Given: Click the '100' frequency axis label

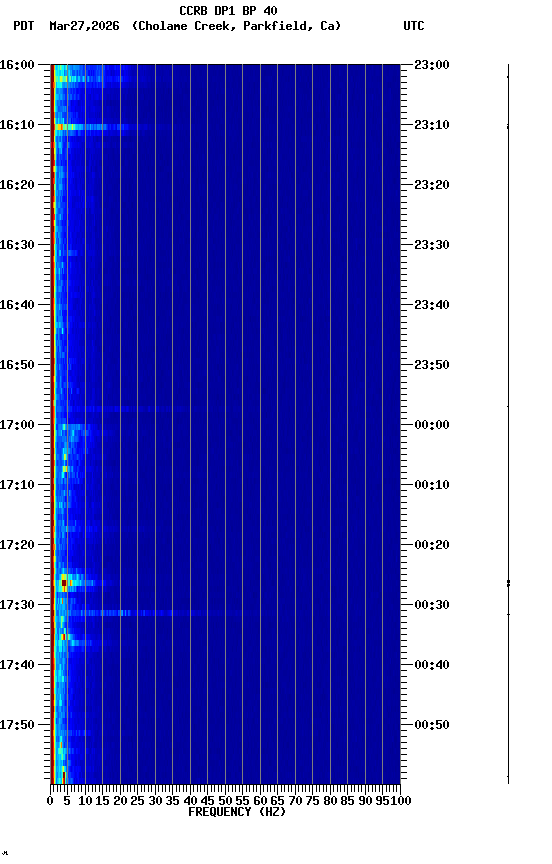Looking at the screenshot, I should tap(401, 801).
